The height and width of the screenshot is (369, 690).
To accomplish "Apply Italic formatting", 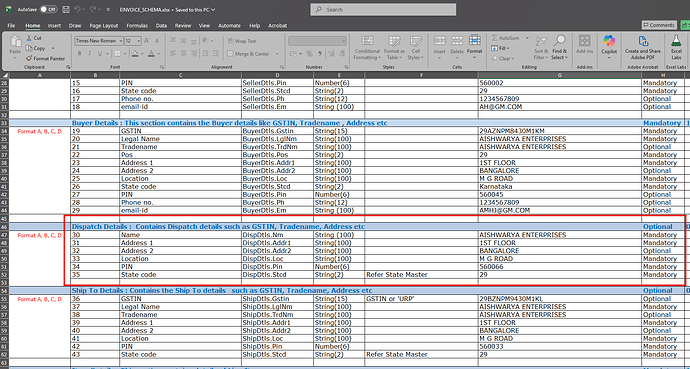I will pos(90,54).
